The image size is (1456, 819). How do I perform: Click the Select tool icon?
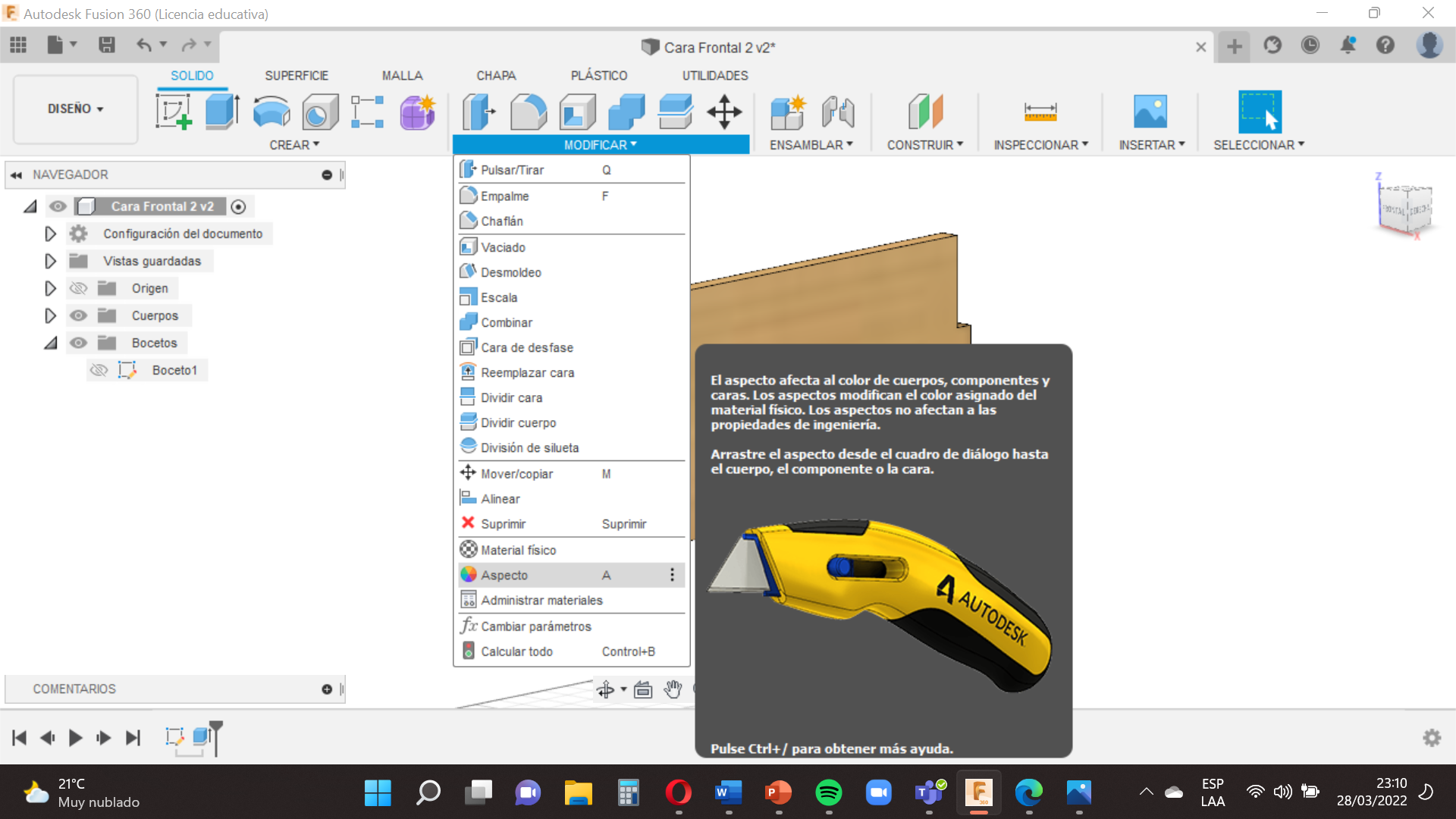1260,111
